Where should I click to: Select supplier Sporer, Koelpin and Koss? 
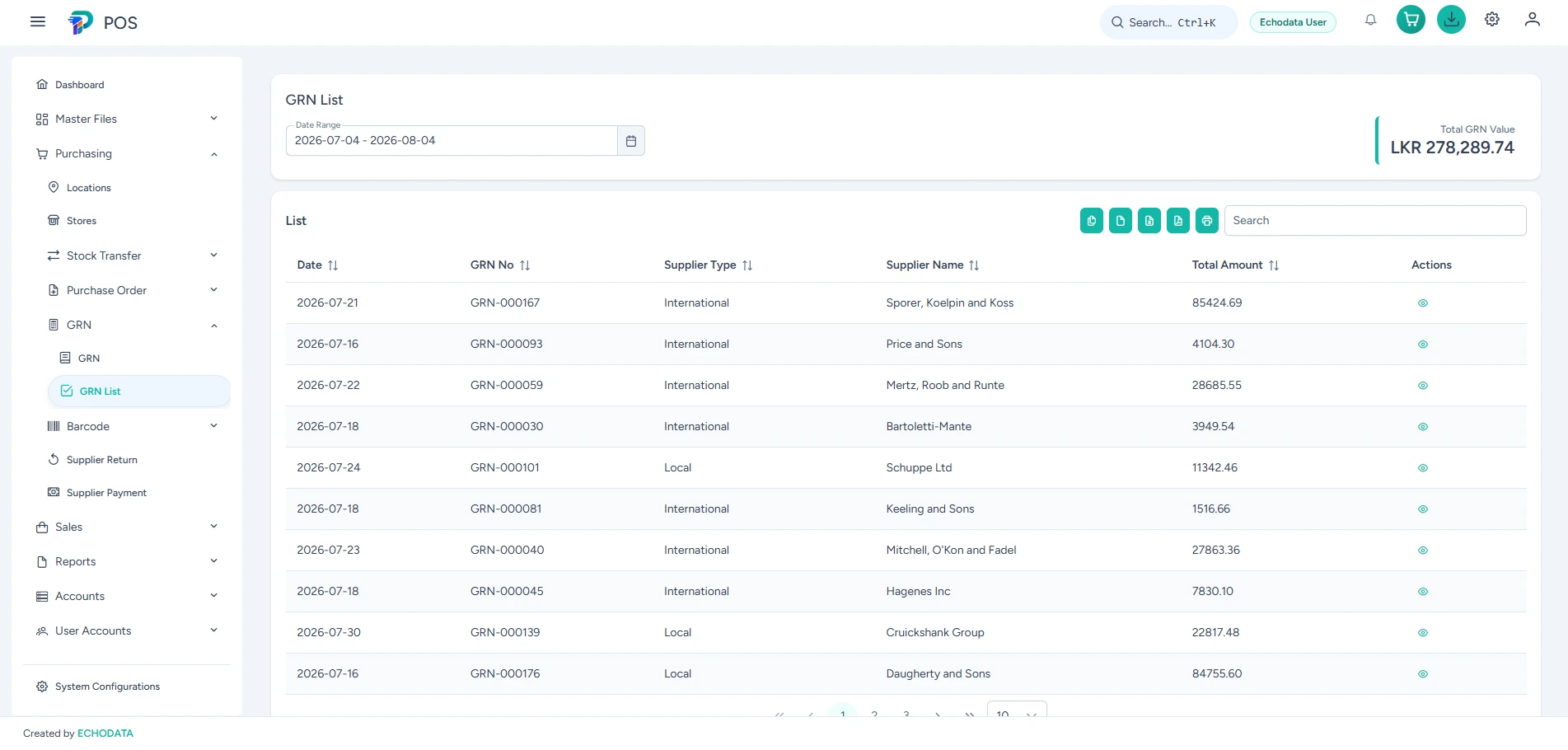pyautogui.click(x=950, y=303)
